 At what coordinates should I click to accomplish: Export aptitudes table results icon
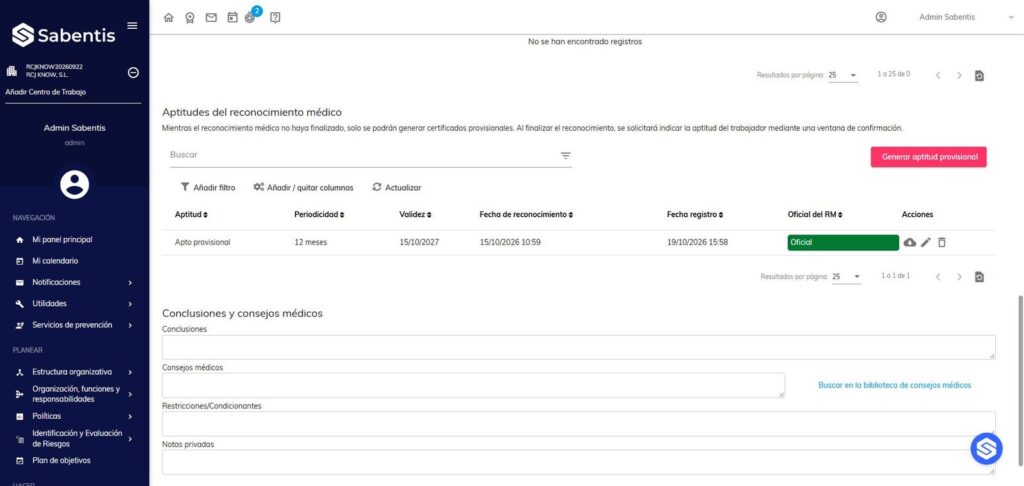click(979, 277)
